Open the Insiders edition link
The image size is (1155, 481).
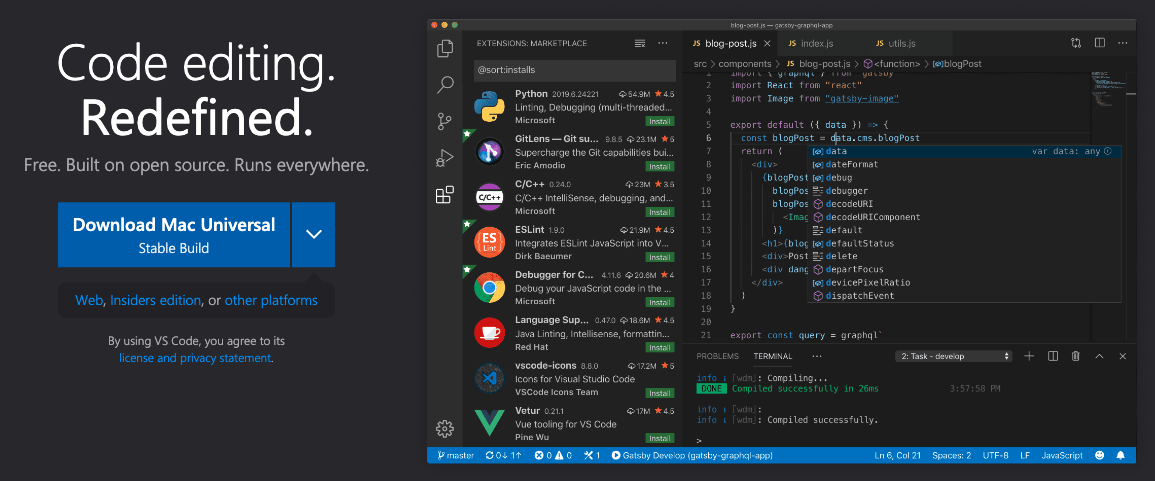click(155, 300)
